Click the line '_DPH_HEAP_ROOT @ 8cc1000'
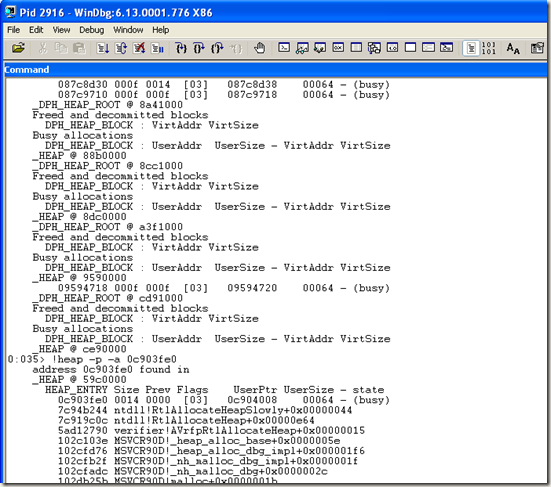The height and width of the screenshot is (487, 551). pos(108,166)
